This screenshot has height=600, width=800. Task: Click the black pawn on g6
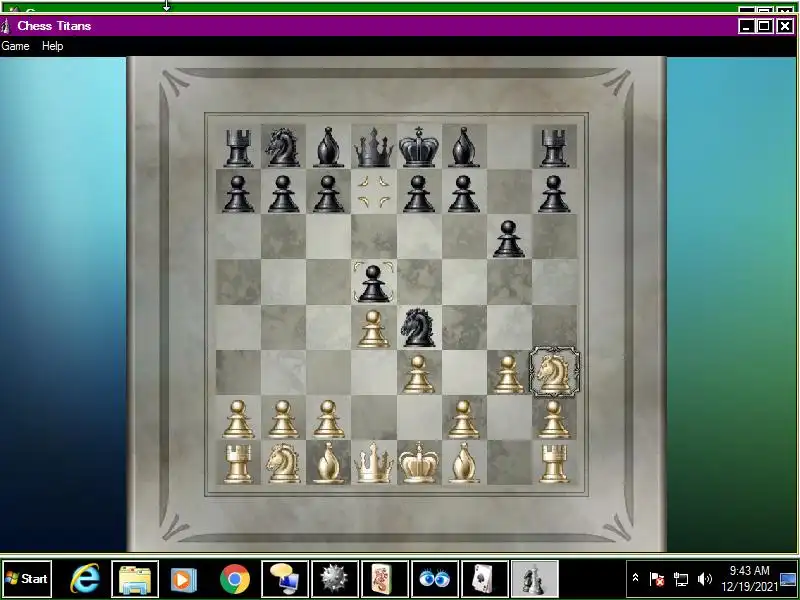point(508,238)
